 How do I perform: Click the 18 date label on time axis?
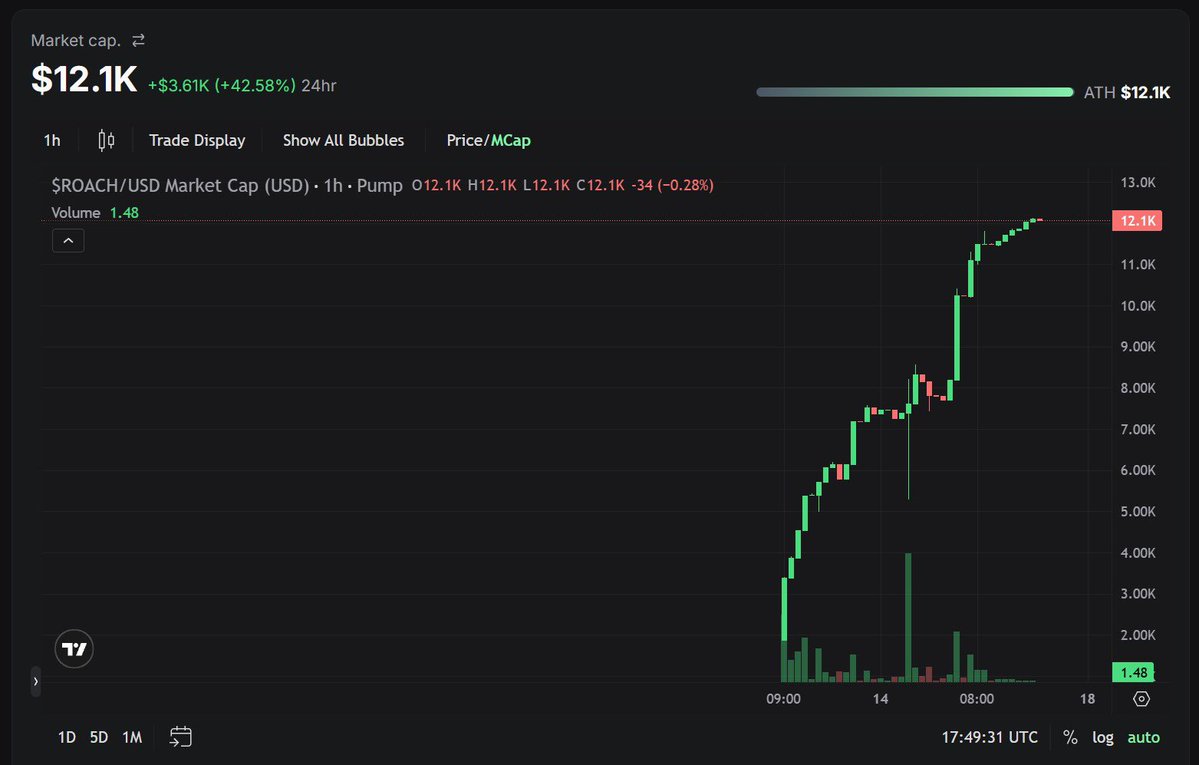[x=1087, y=699]
